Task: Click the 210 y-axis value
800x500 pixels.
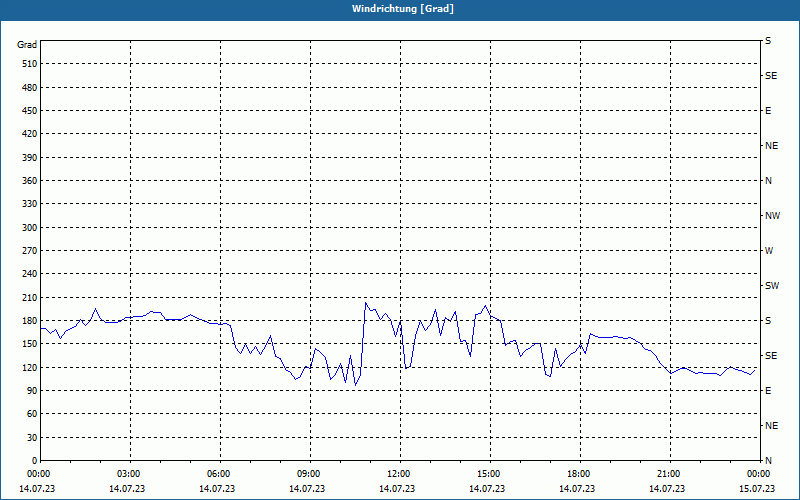Action: pyautogui.click(x=30, y=297)
